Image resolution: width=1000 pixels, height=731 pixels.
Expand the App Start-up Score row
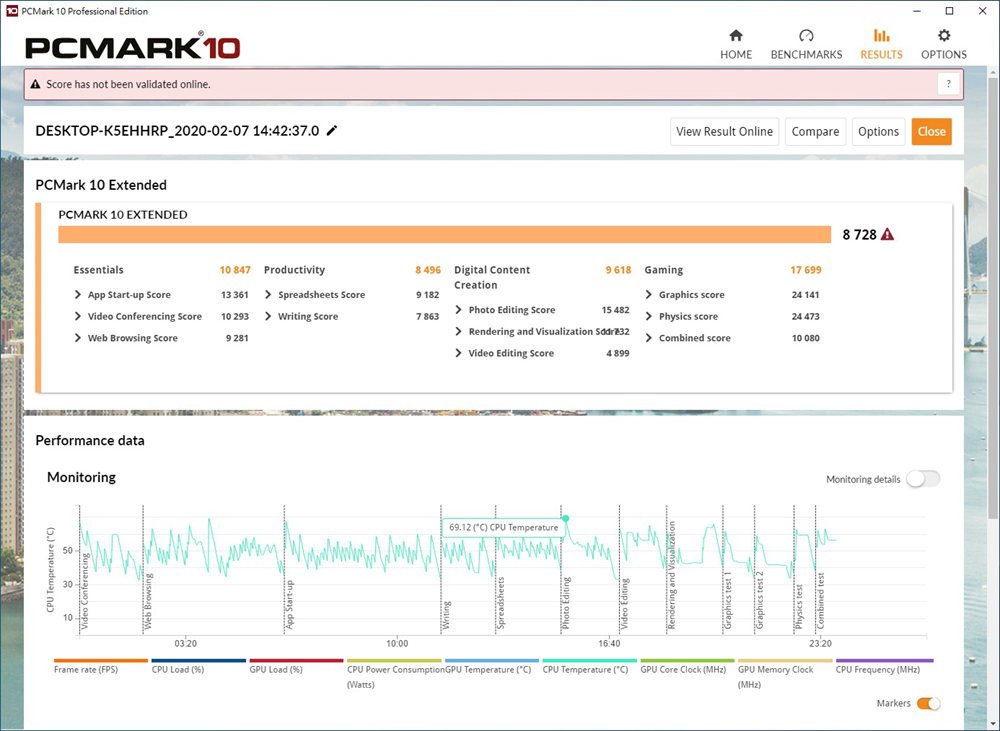coord(79,295)
